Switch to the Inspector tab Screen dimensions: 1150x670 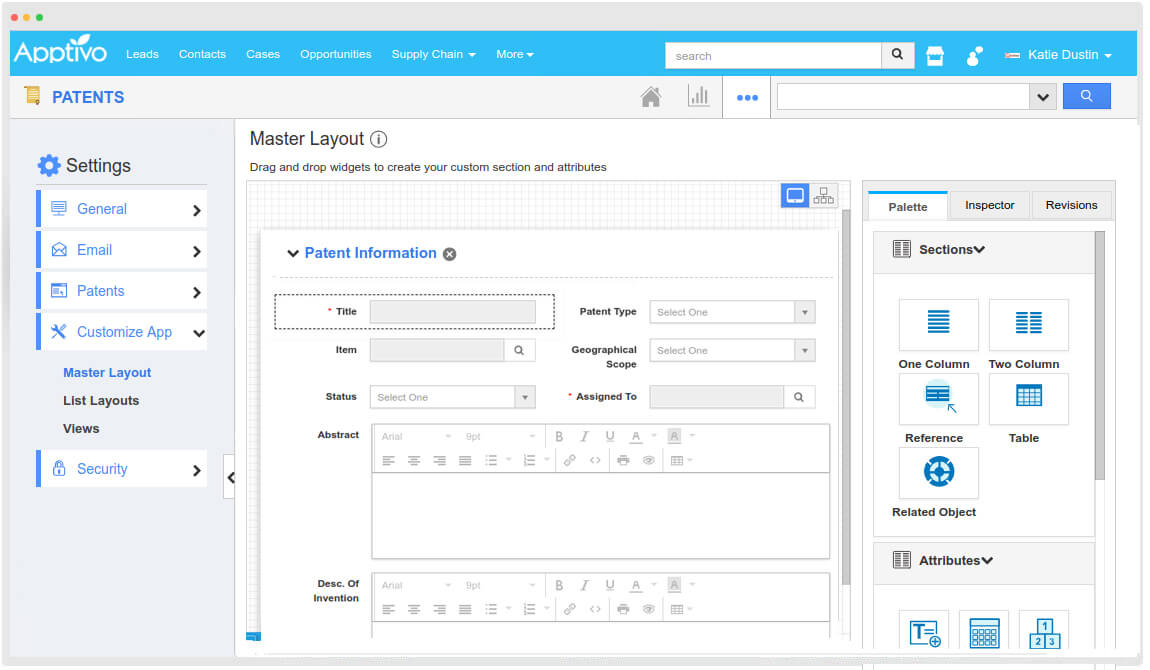pos(989,205)
